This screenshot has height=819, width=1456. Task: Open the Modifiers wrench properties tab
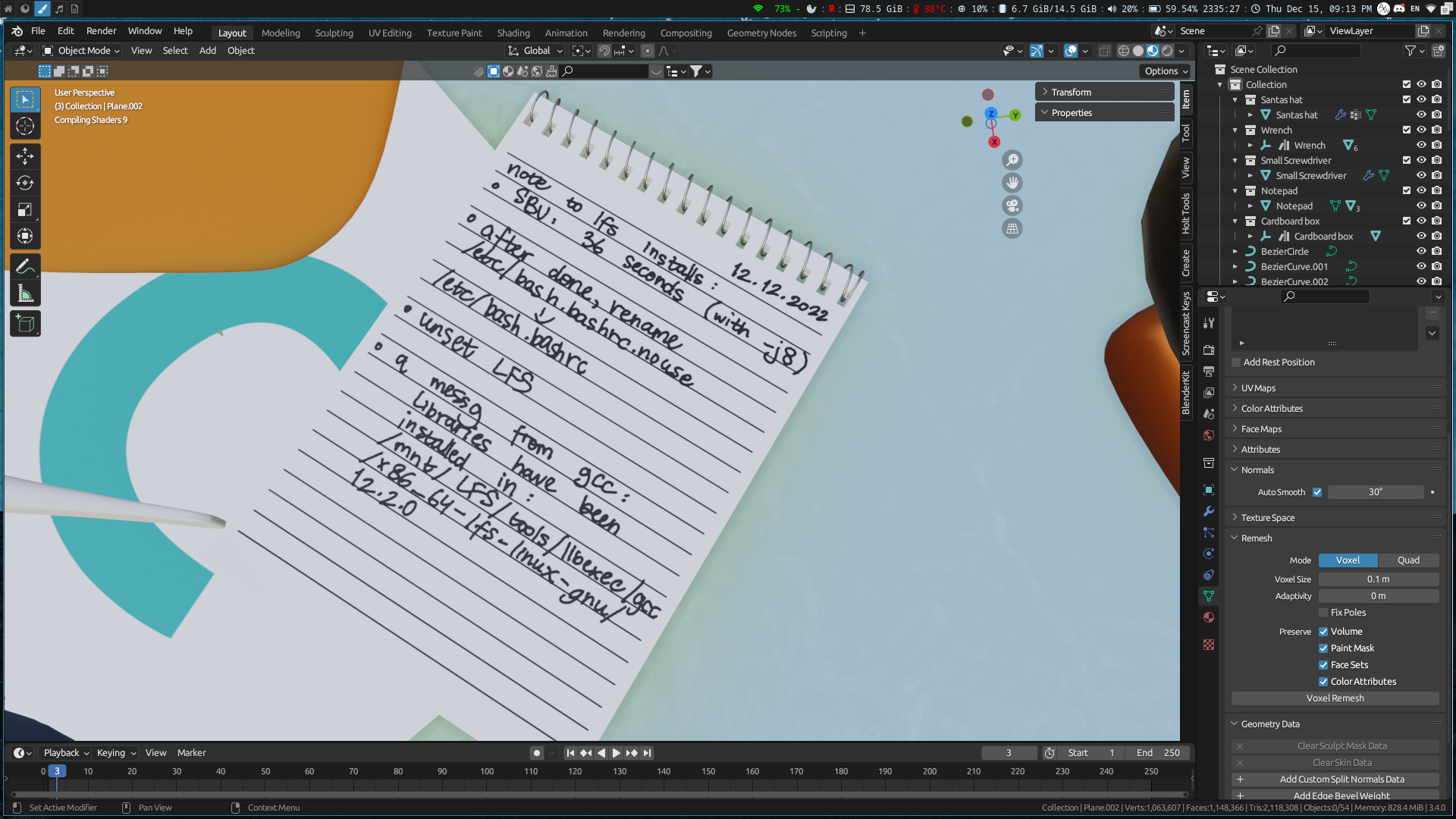[1209, 511]
